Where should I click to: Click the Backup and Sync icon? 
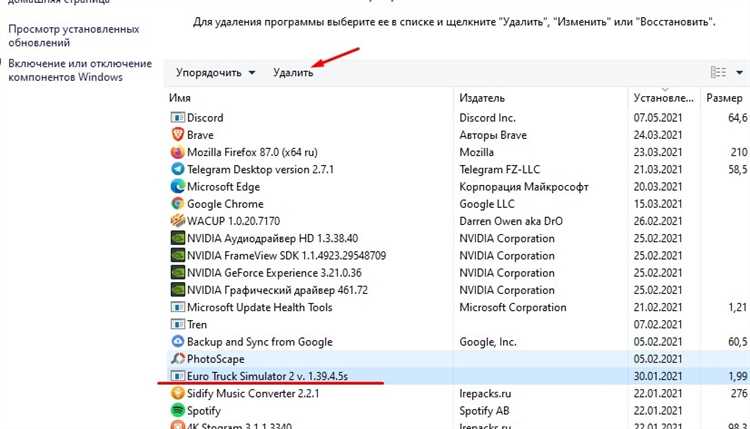click(177, 341)
